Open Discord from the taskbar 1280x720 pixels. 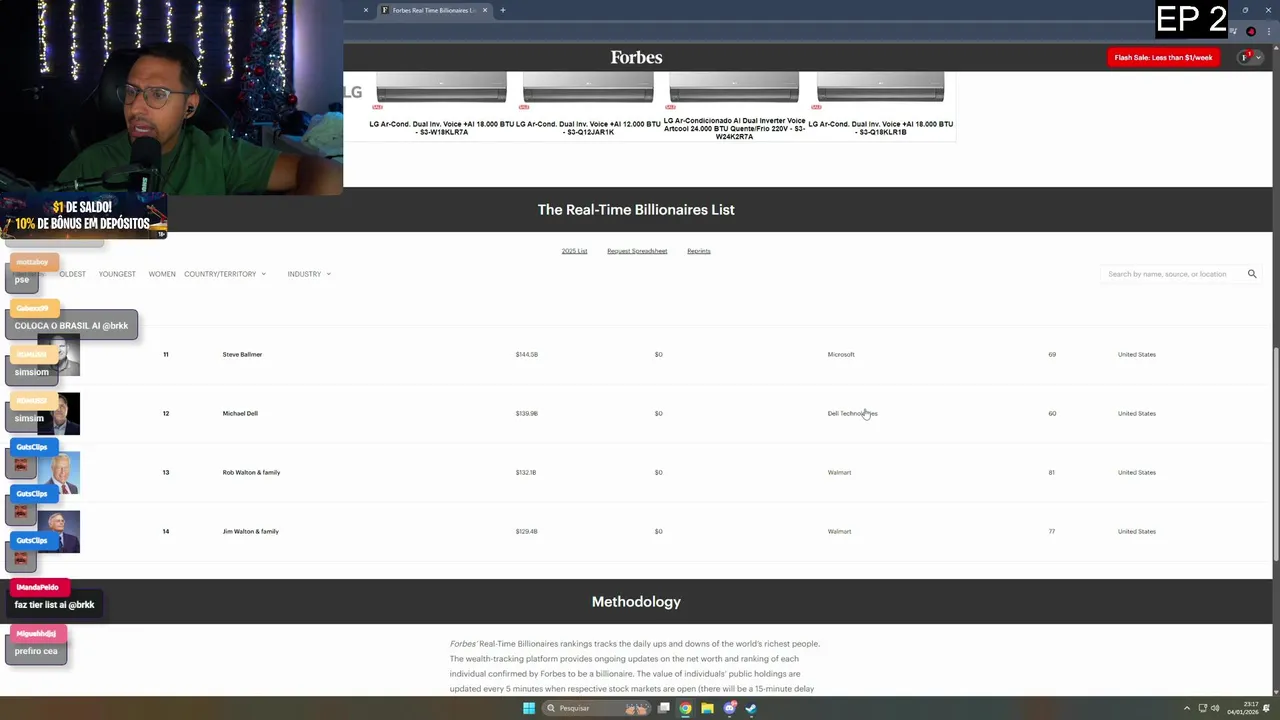[729, 708]
